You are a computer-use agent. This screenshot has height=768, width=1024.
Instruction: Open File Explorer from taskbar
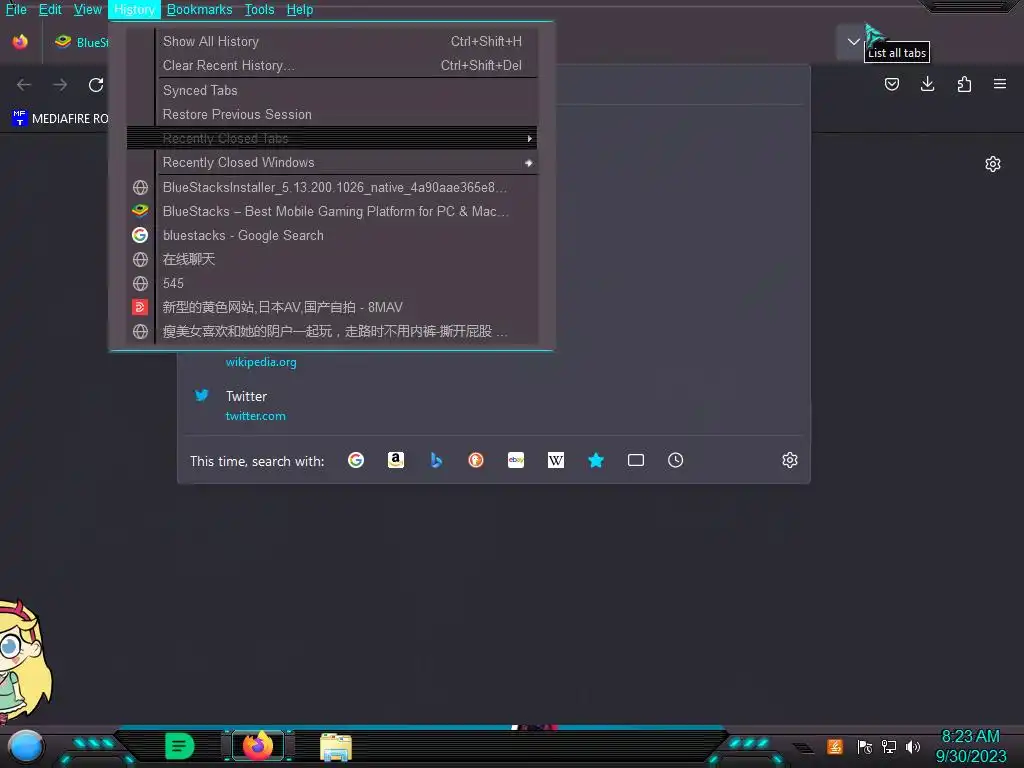336,747
